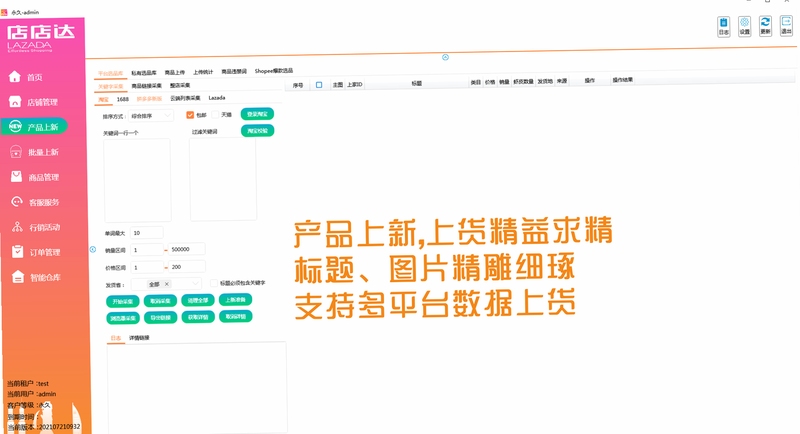800x434 pixels.
Task: Click the 导出链接 export links button
Action: click(x=161, y=318)
